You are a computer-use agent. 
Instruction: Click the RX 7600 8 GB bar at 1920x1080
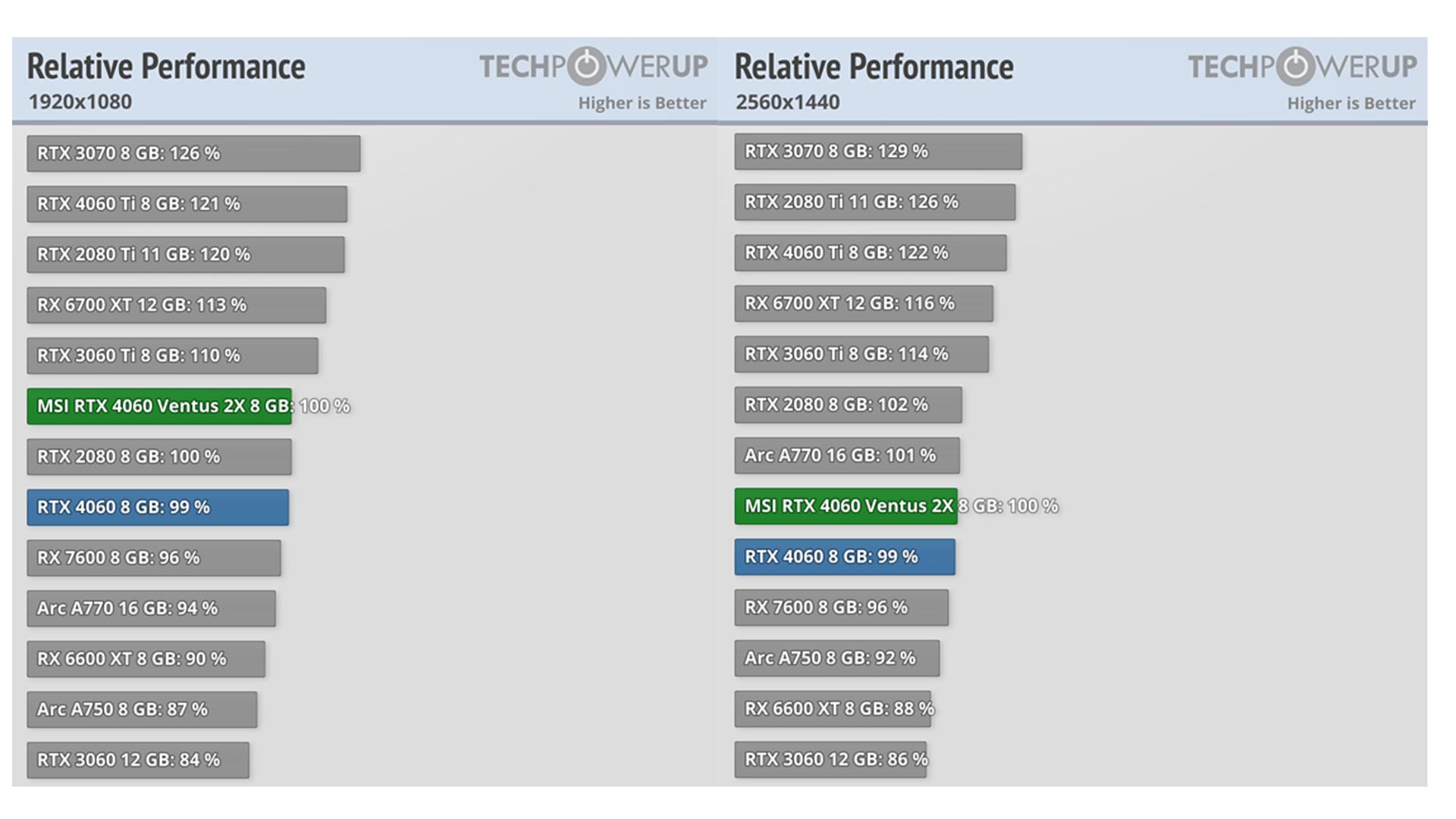[153, 558]
